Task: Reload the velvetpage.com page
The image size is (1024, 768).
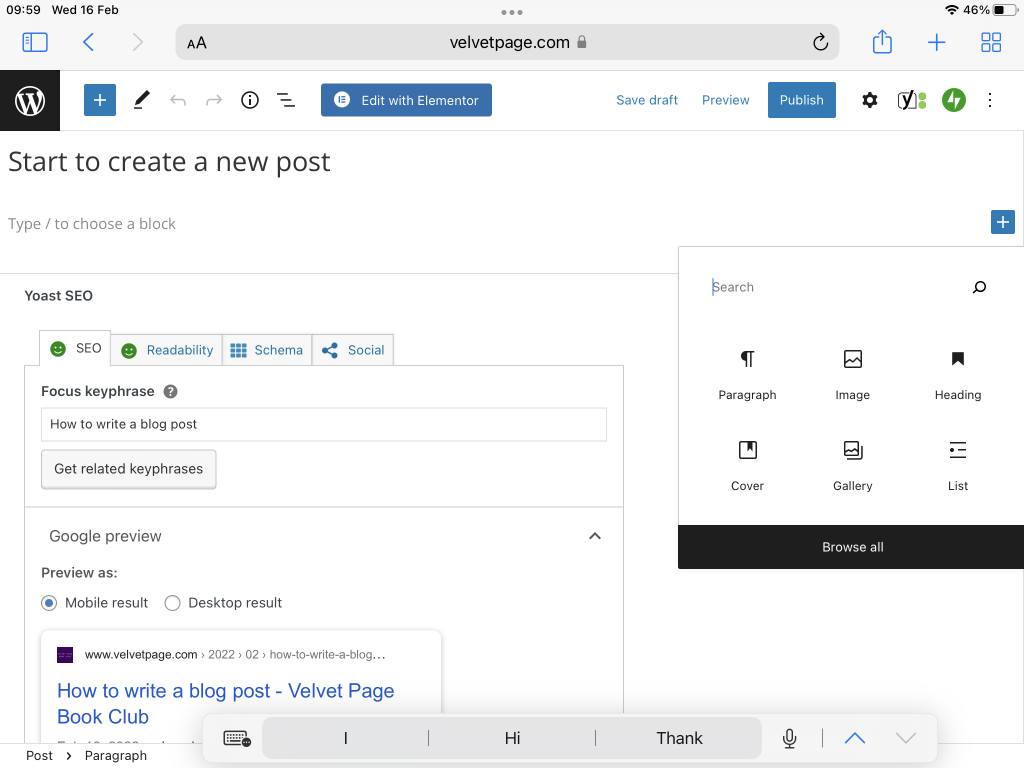Action: point(820,42)
